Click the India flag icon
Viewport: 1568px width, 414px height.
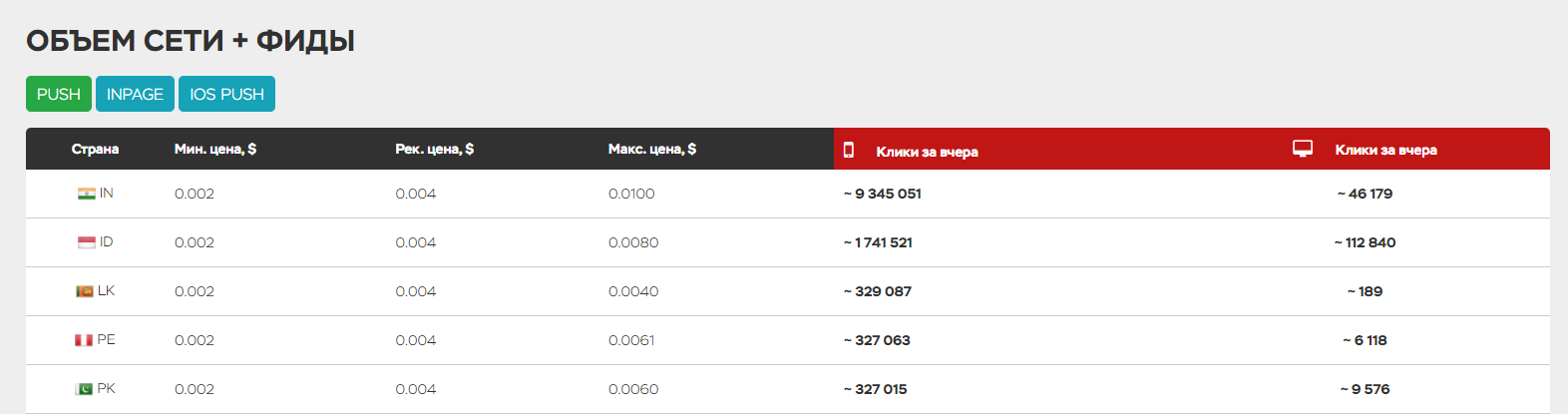(87, 194)
